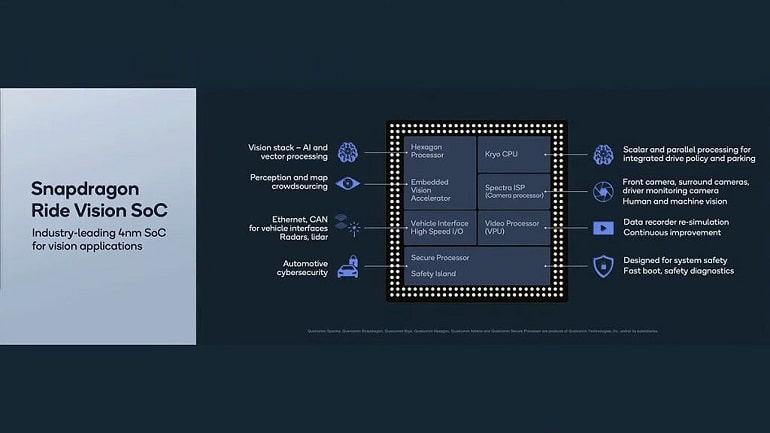Image resolution: width=770 pixels, height=433 pixels.
Task: Click the Scalar and parallel processing description
Action: click(689, 154)
